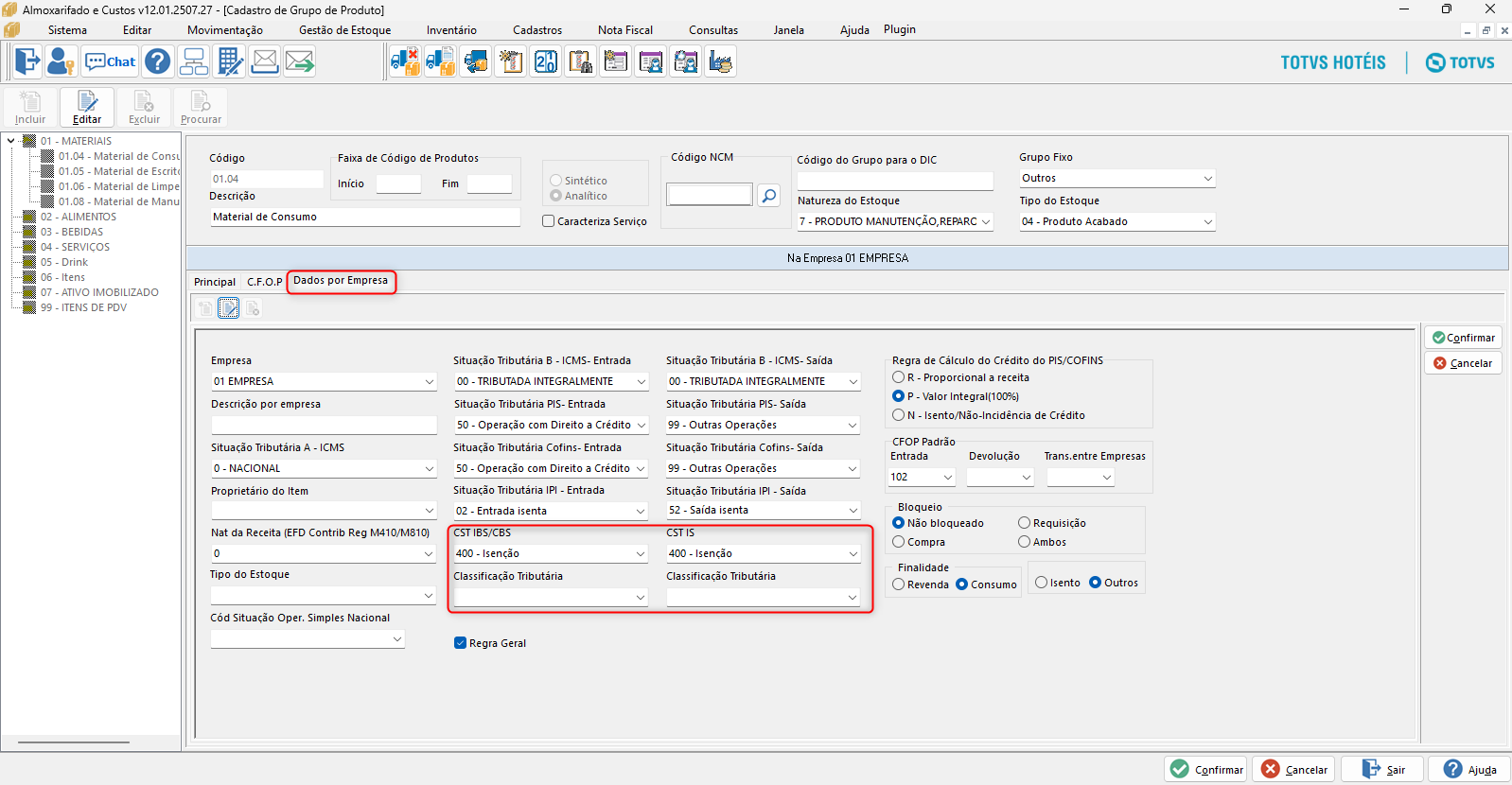This screenshot has width=1512, height=785.
Task: Open the CST IS dropdown
Action: point(764,553)
